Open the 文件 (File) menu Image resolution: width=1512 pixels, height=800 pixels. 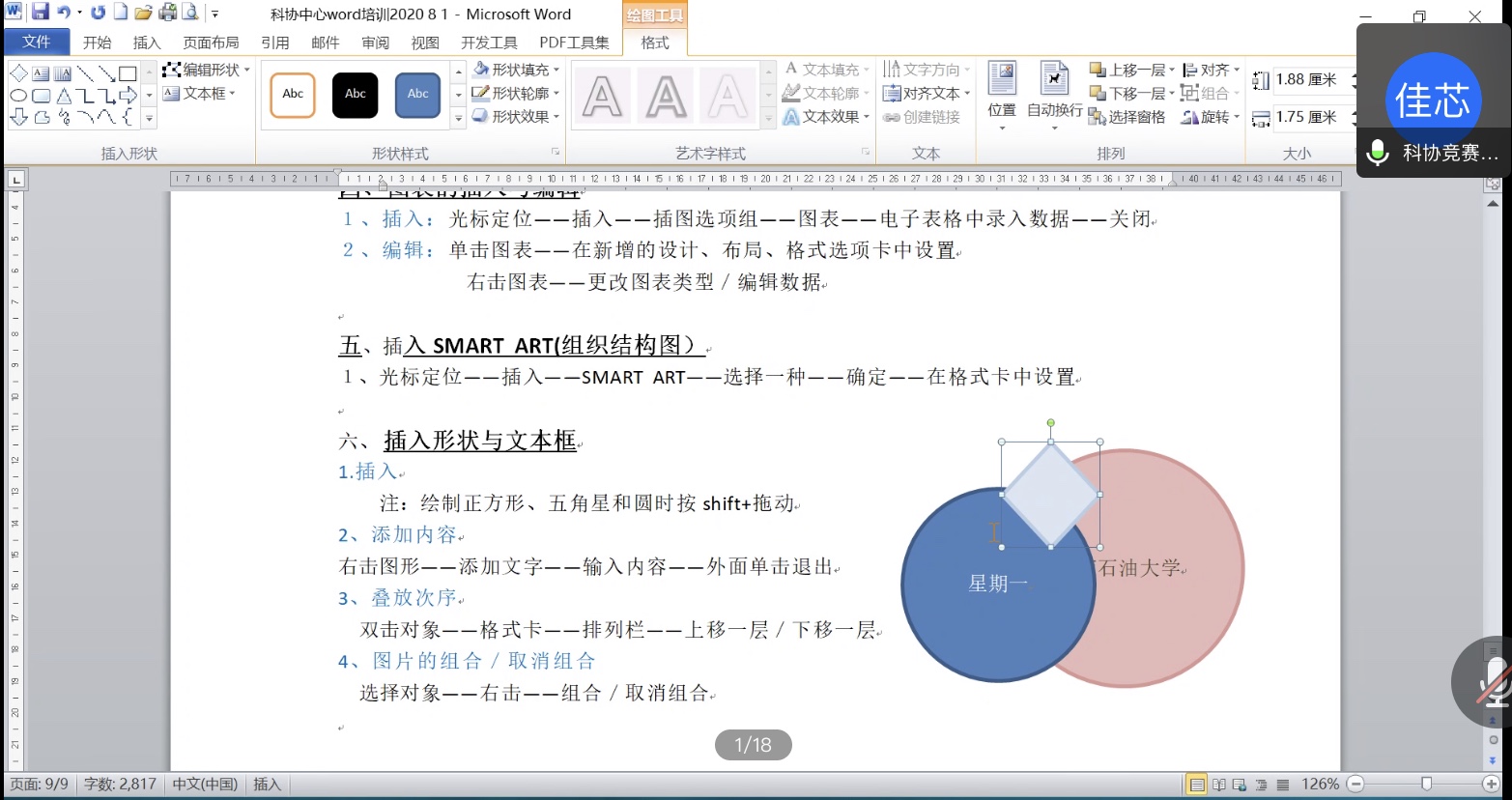[37, 42]
